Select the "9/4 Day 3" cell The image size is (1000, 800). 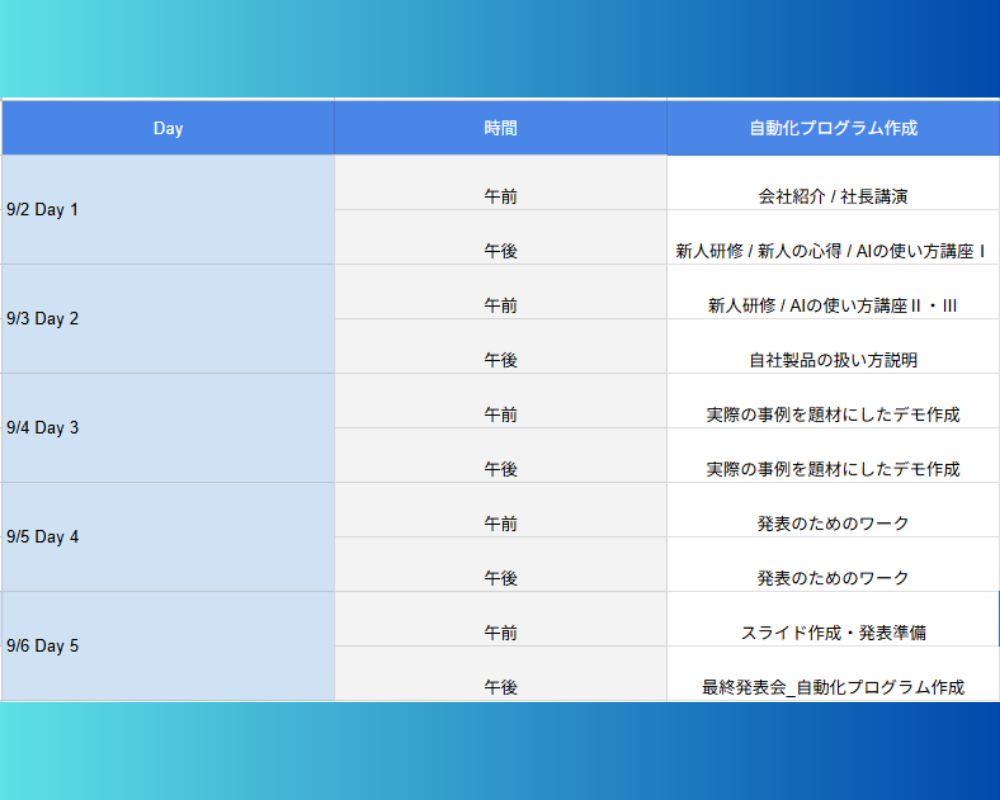pyautogui.click(x=168, y=427)
